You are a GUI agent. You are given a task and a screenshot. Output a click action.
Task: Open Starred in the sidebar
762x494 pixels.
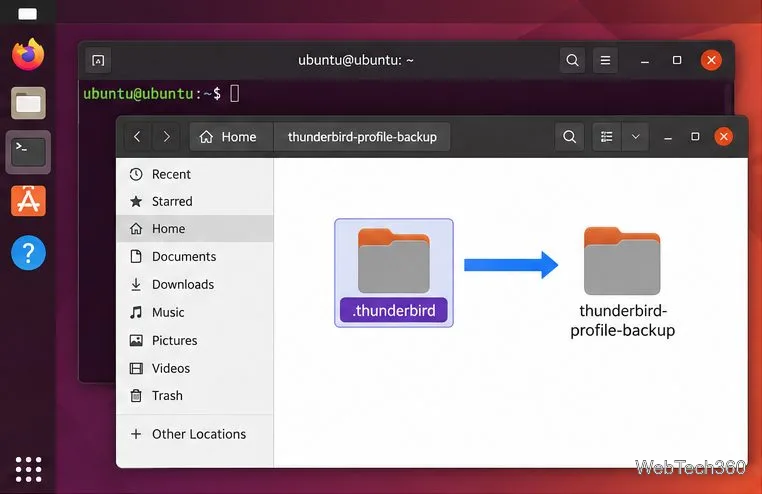(195, 201)
